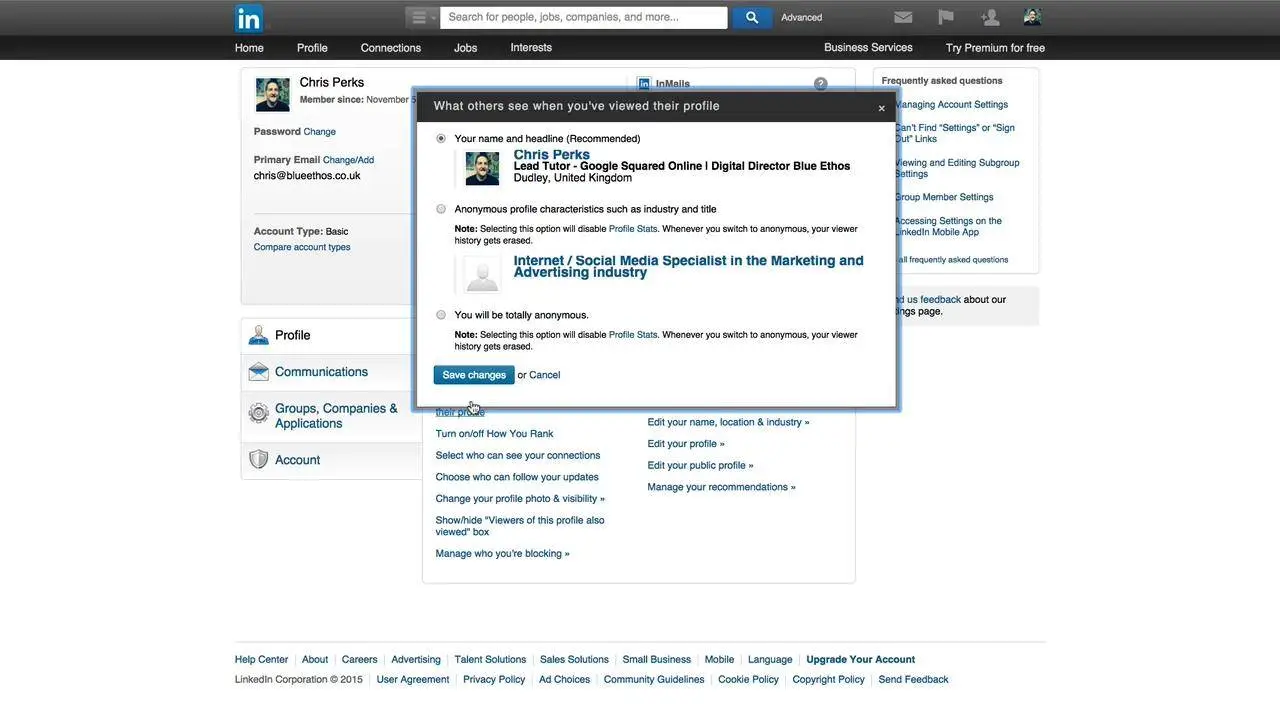This screenshot has width=1280, height=720.
Task: Open Profile Stats link under totally anonymous
Action: [x=633, y=335]
